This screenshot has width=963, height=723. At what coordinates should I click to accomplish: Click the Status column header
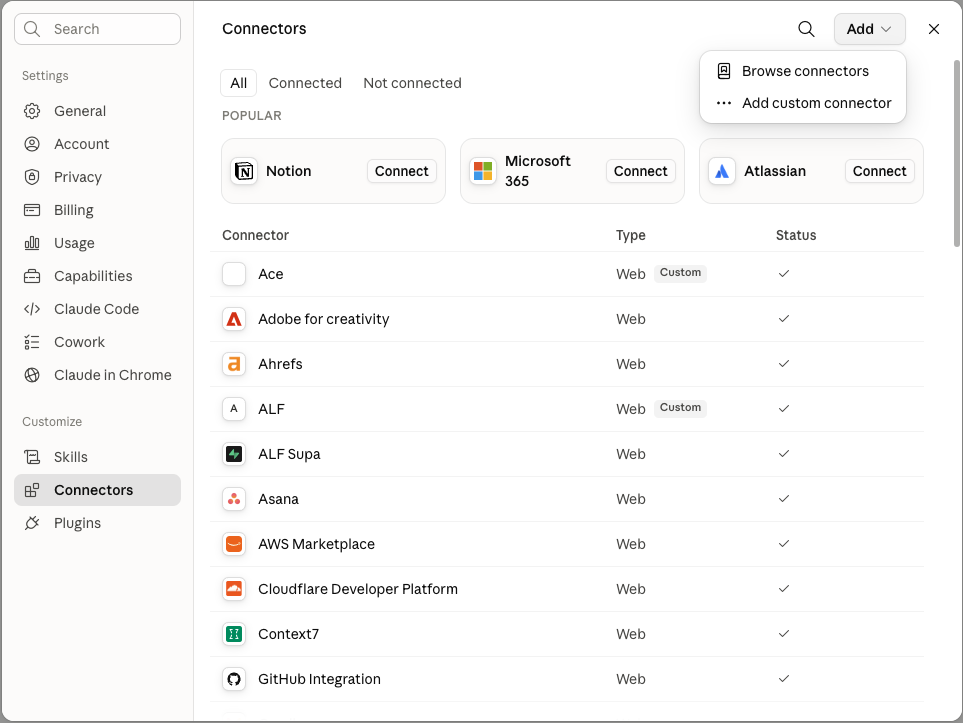click(x=796, y=235)
